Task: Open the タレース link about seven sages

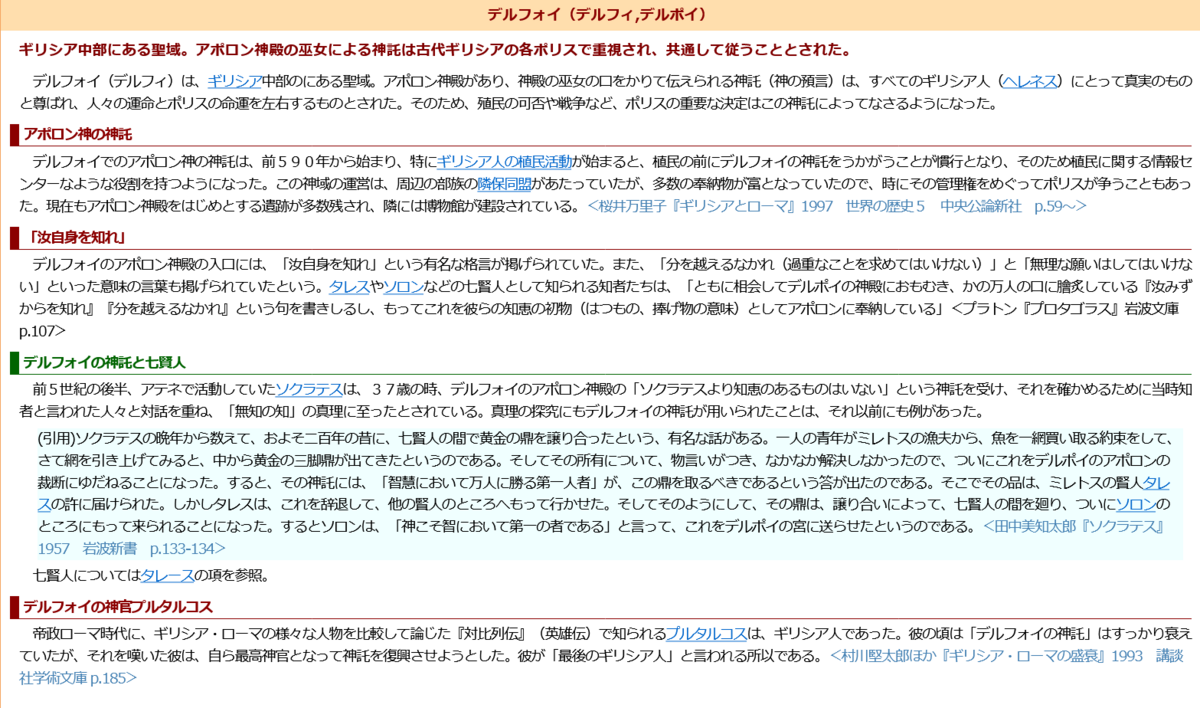Action: (166, 575)
